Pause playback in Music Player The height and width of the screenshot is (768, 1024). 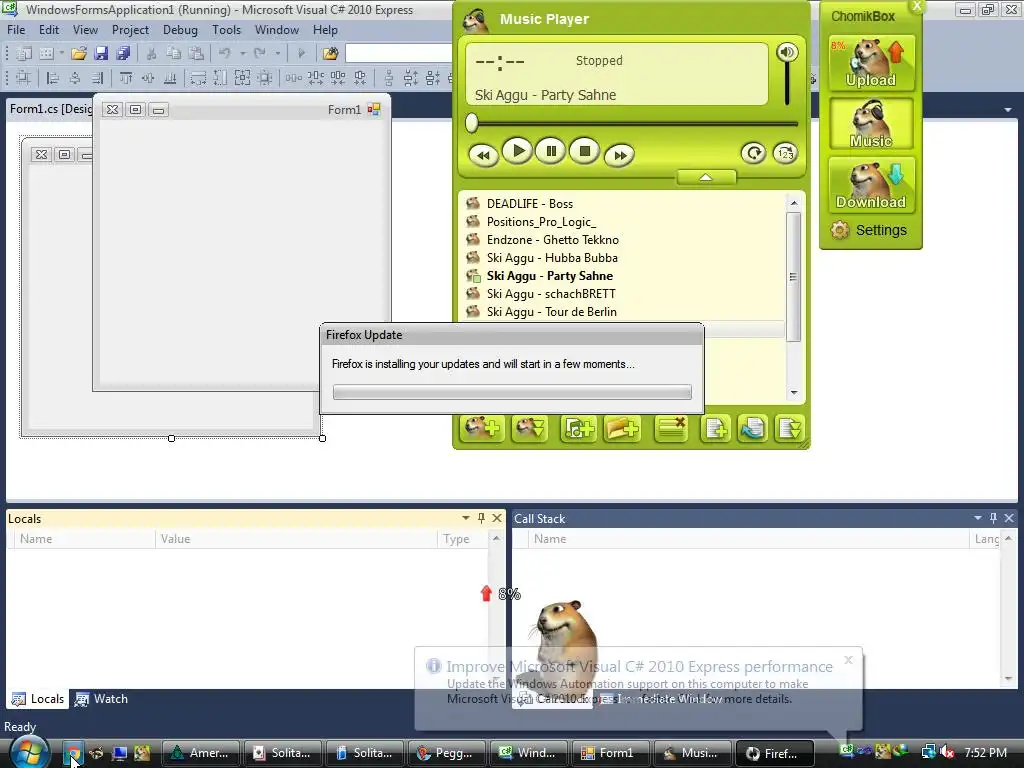(551, 152)
